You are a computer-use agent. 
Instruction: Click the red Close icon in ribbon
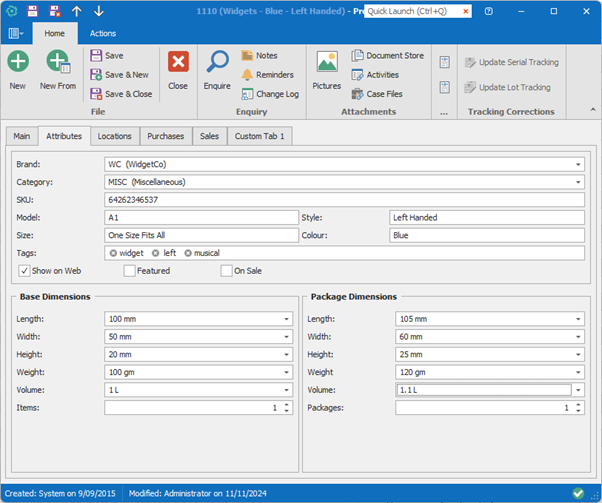click(x=178, y=63)
